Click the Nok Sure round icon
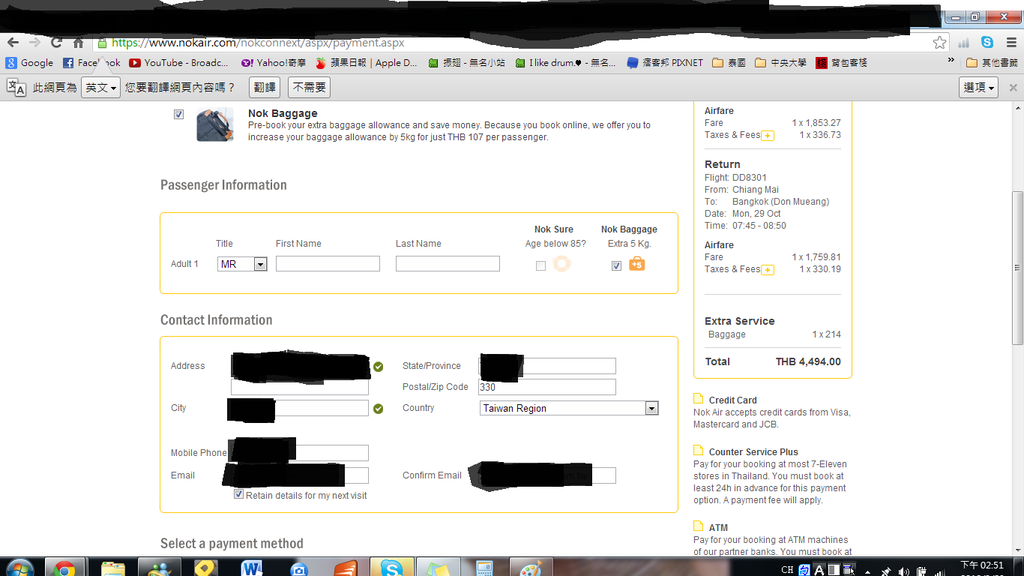This screenshot has width=1024, height=576. (x=562, y=264)
